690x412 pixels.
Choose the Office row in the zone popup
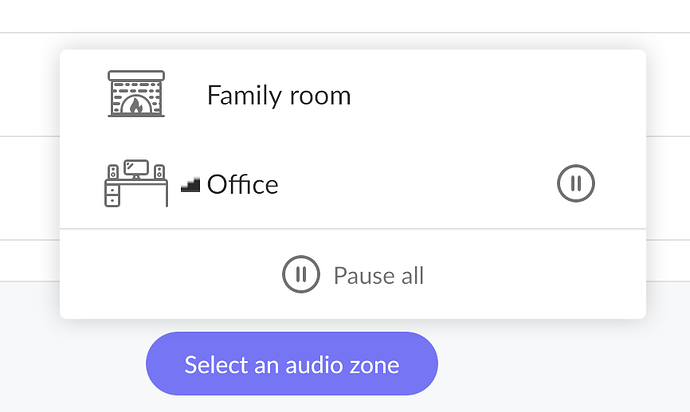click(x=353, y=184)
